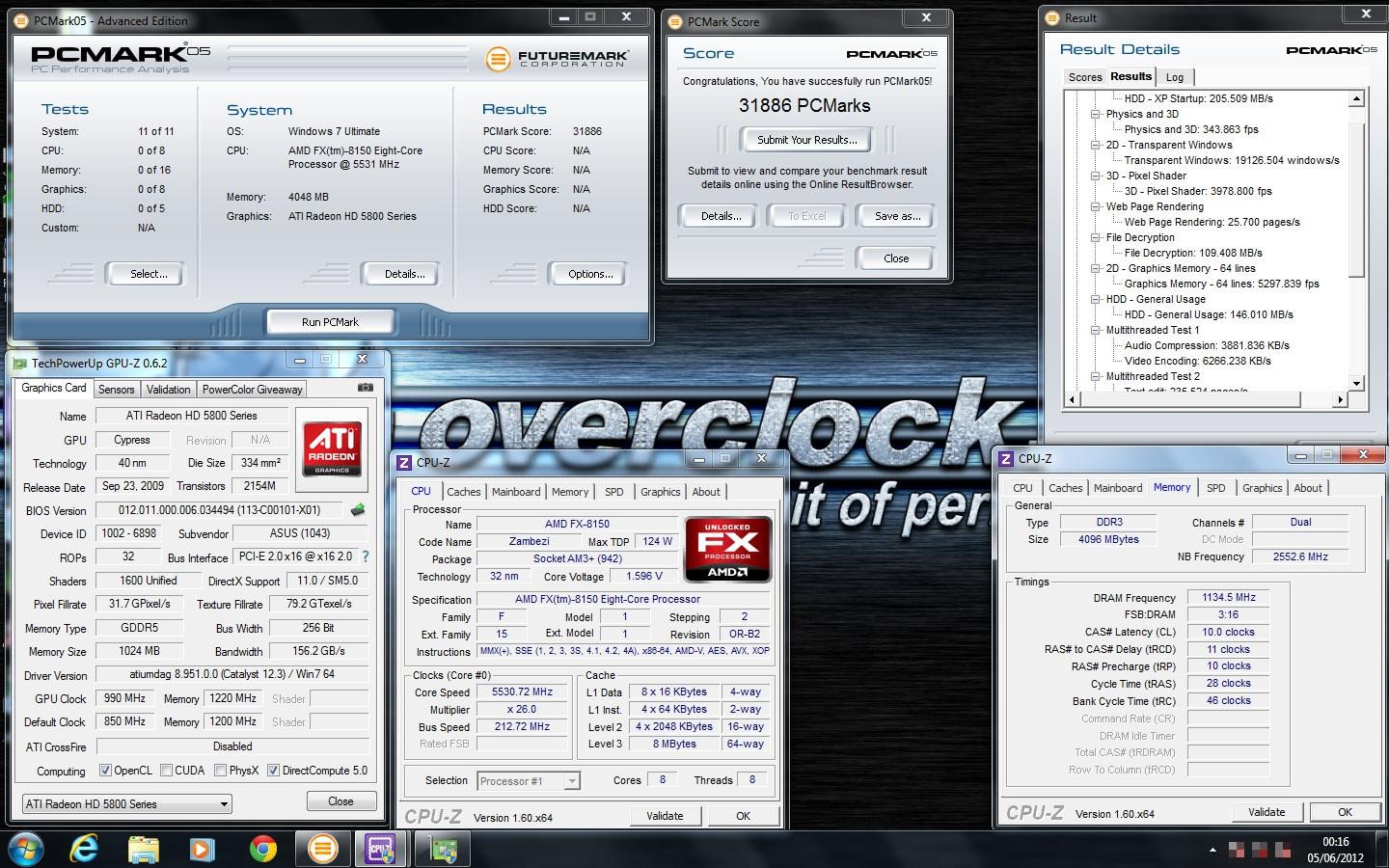Switch to Log tab in Result window

point(1174,77)
